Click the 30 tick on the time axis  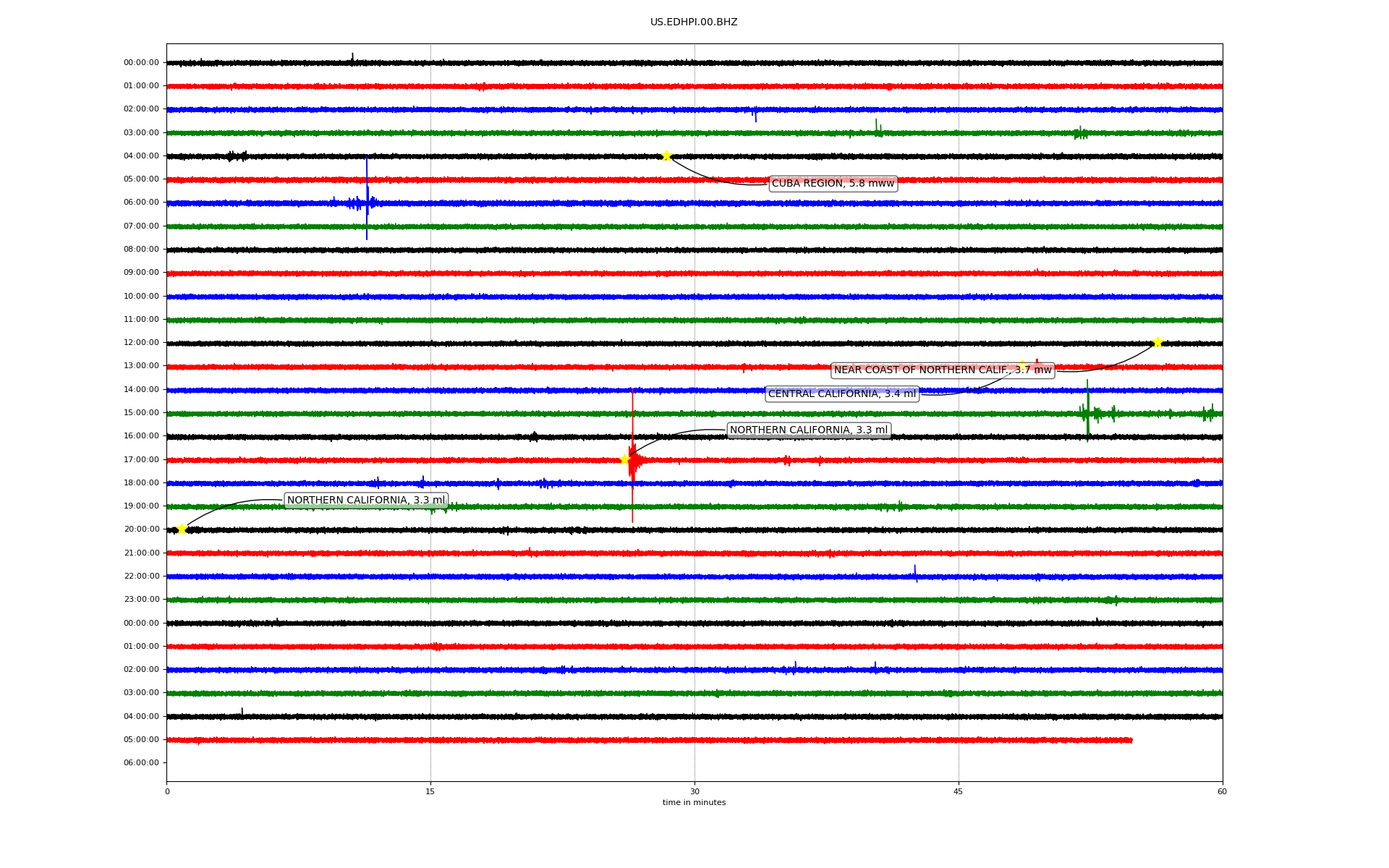coord(694,791)
